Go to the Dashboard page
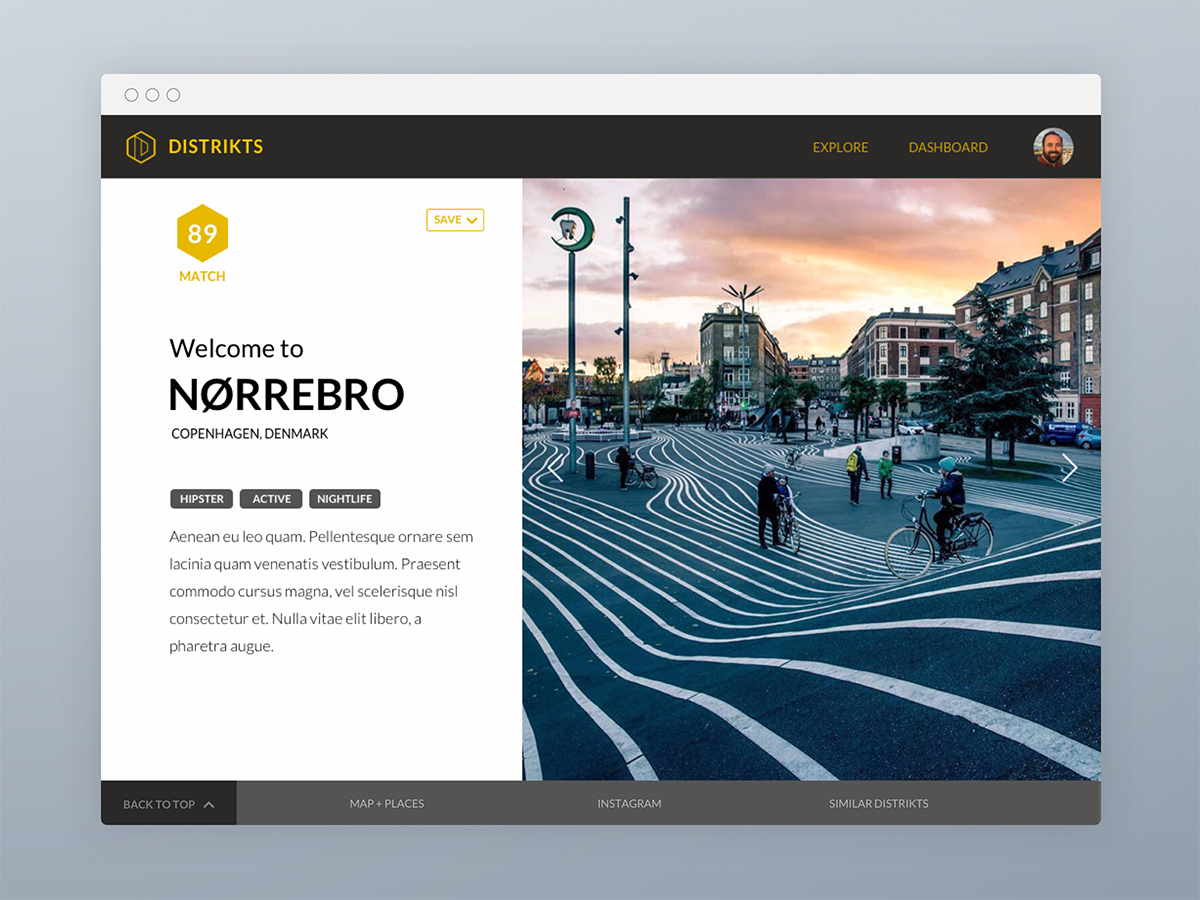 point(947,147)
